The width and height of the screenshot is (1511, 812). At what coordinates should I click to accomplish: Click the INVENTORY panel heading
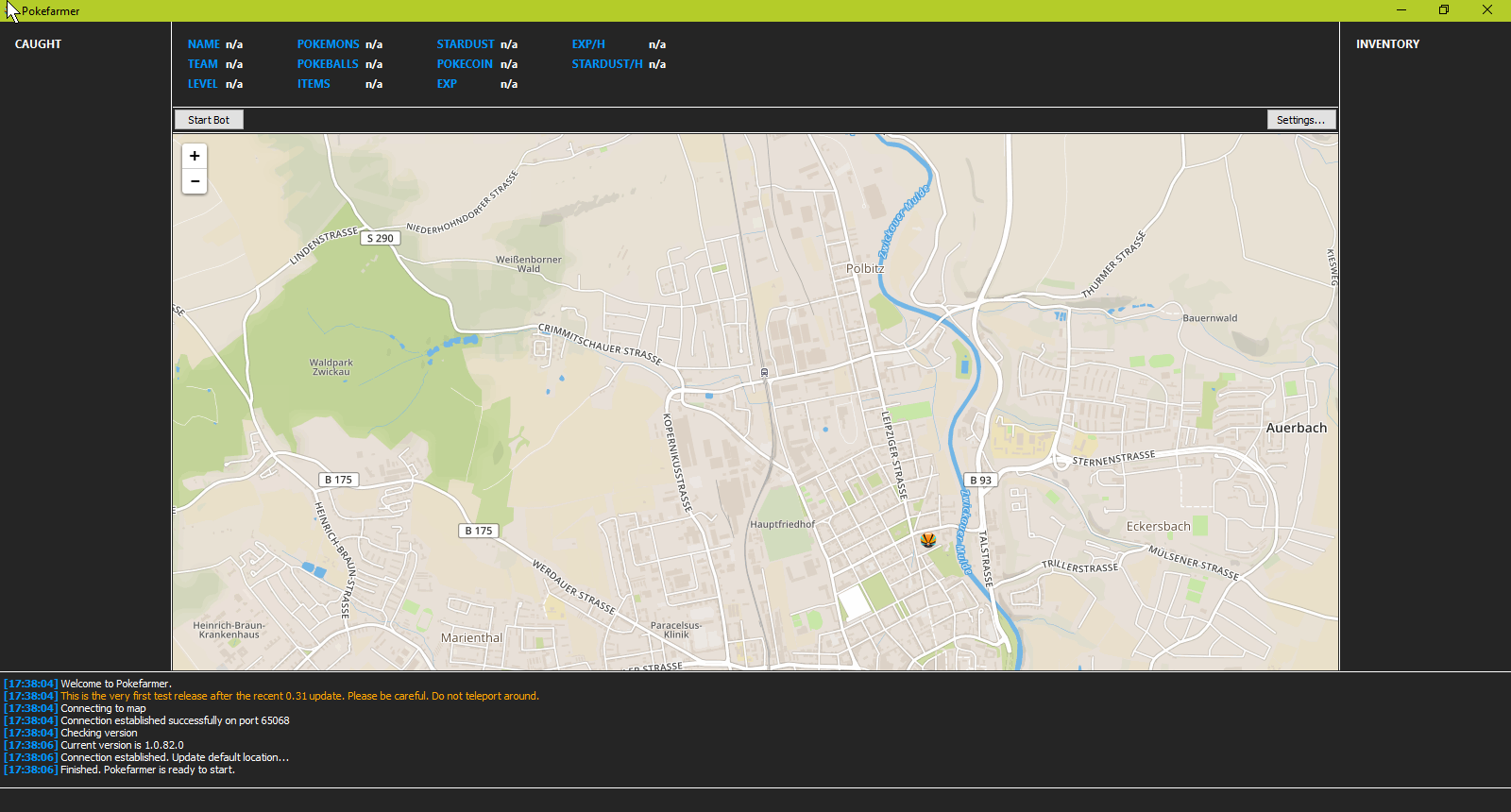(x=1387, y=44)
